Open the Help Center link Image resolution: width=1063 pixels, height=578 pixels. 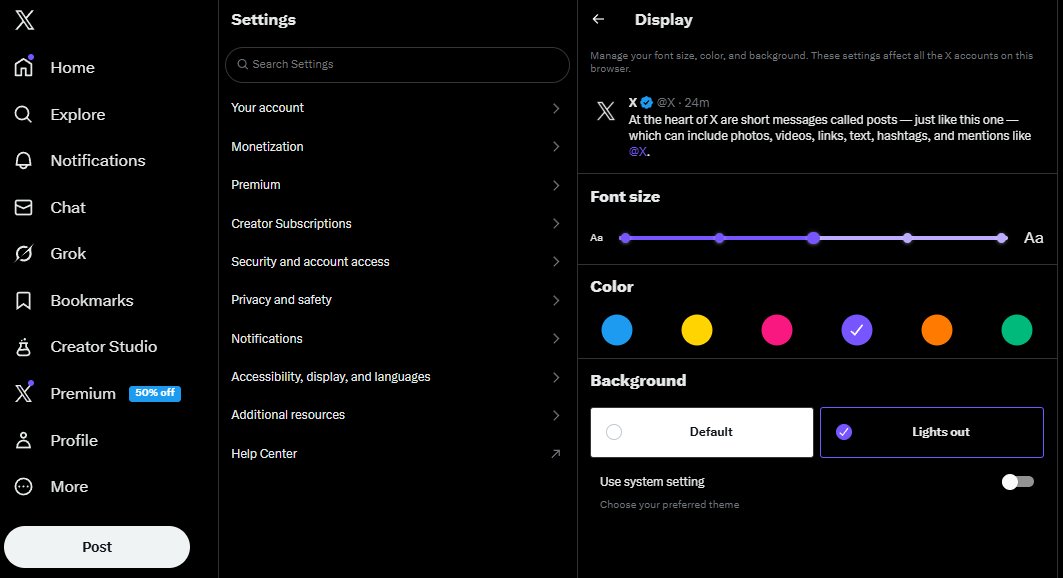[x=397, y=453]
